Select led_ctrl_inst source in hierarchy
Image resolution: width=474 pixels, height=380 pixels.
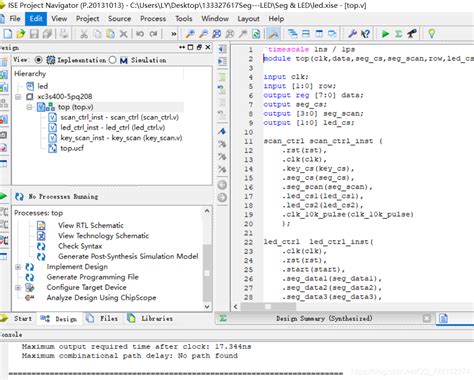[x=113, y=128]
